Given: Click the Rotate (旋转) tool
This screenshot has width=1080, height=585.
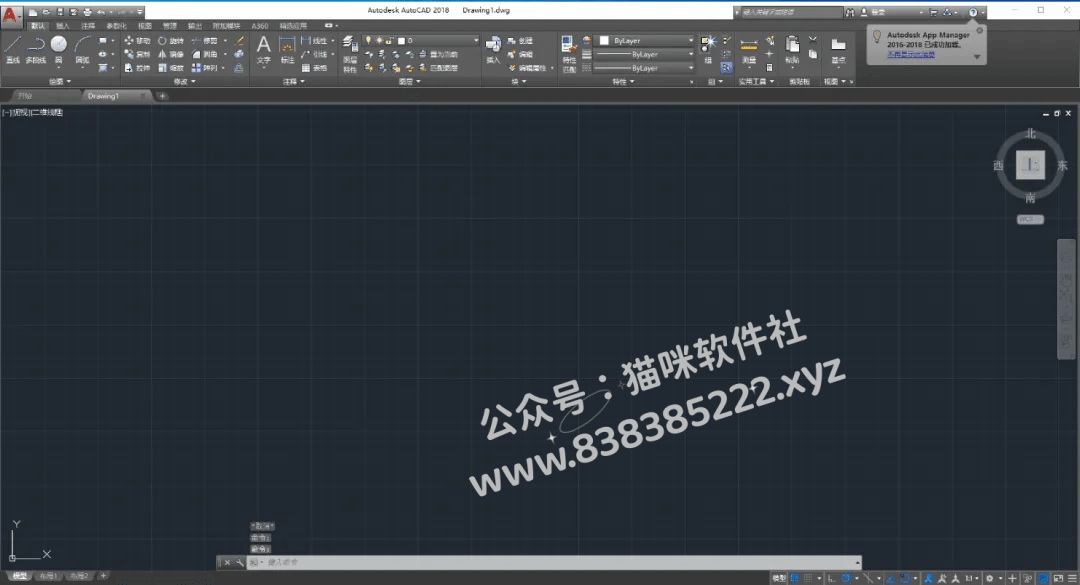Looking at the screenshot, I should click(171, 41).
